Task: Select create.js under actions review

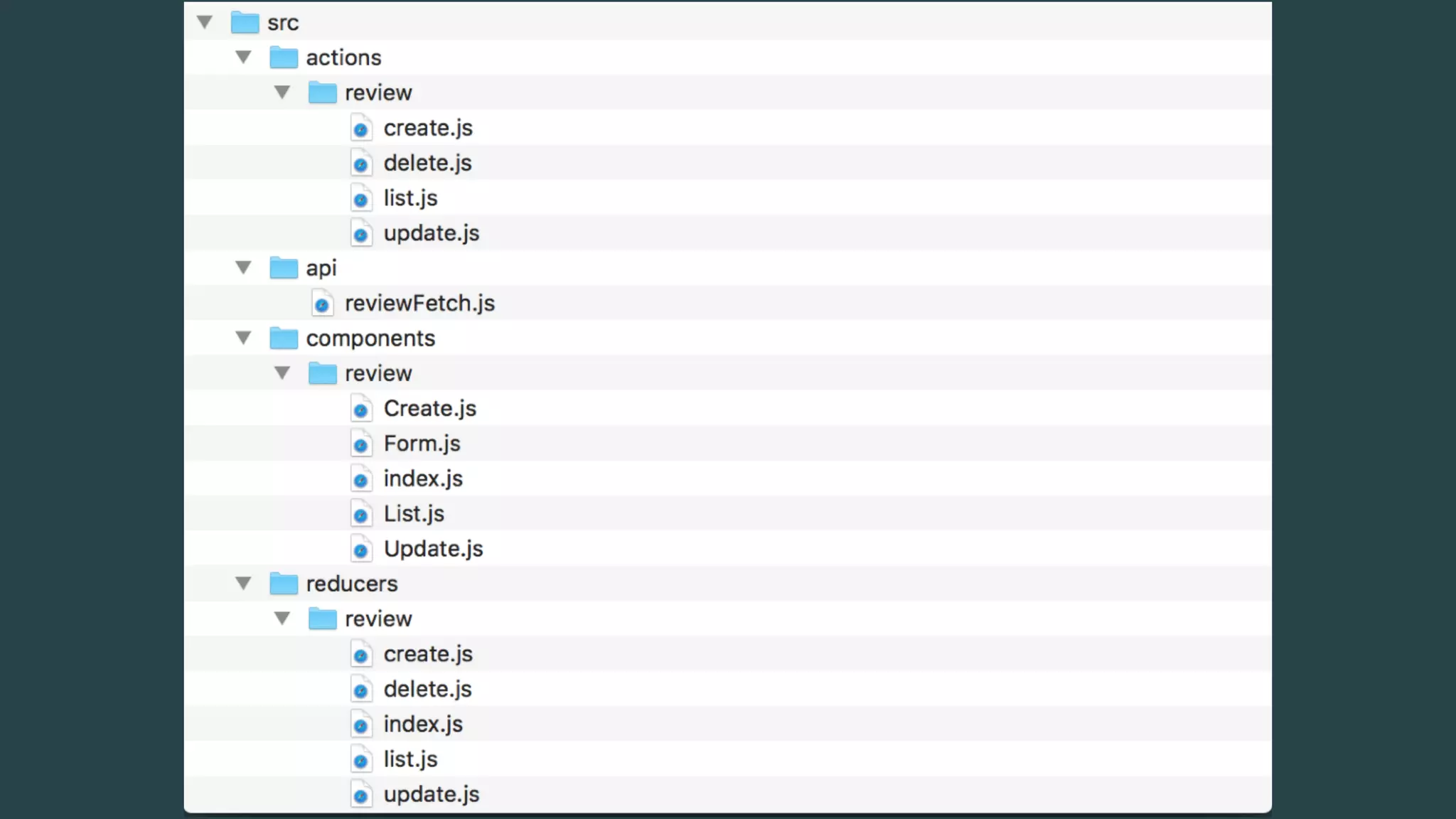Action: click(428, 128)
